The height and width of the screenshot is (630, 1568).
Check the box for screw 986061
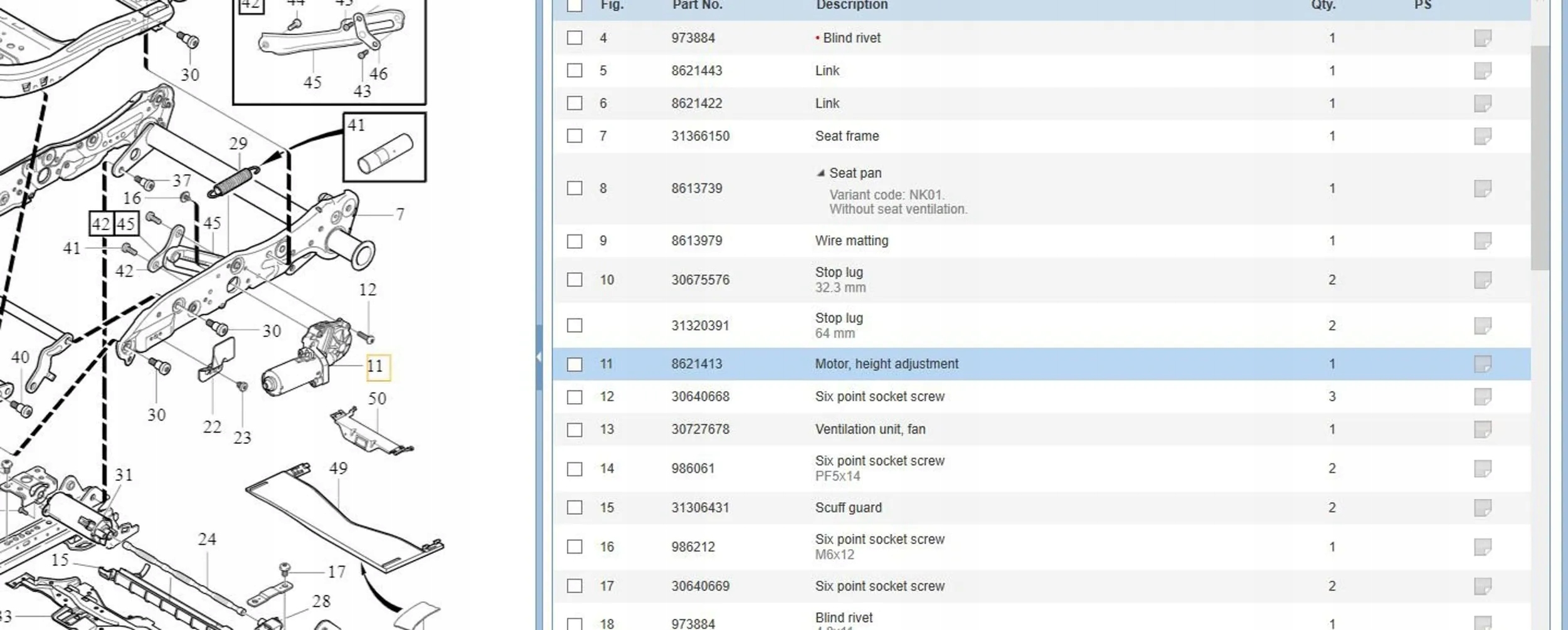coord(575,469)
